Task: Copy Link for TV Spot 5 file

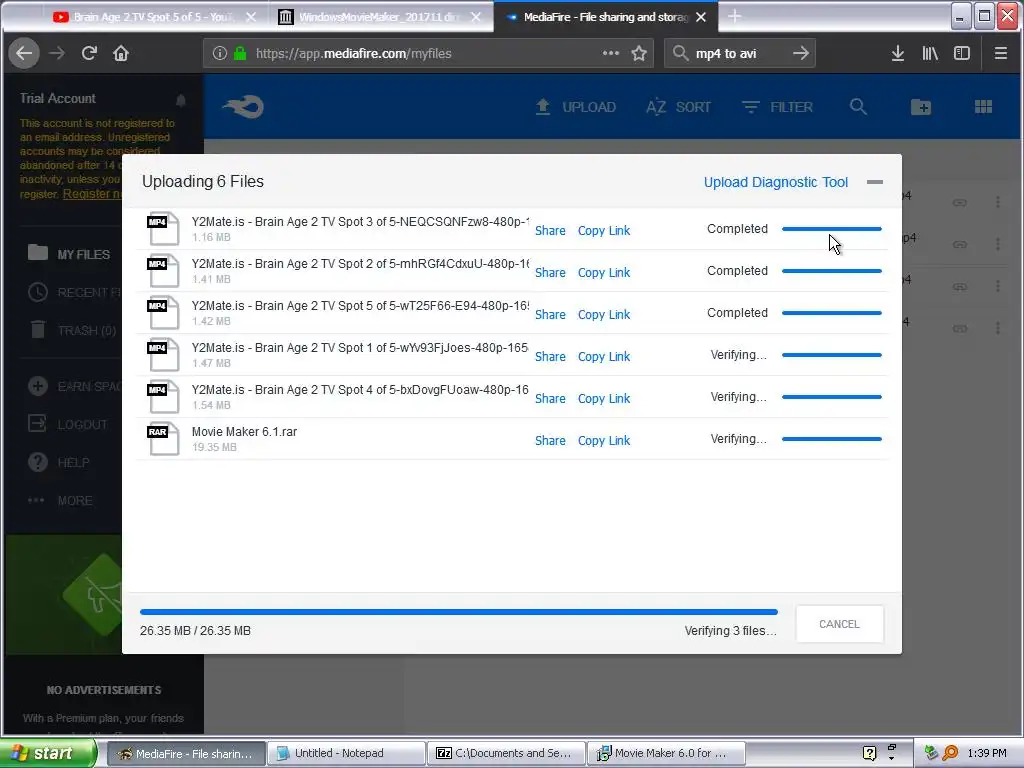Action: pos(603,314)
